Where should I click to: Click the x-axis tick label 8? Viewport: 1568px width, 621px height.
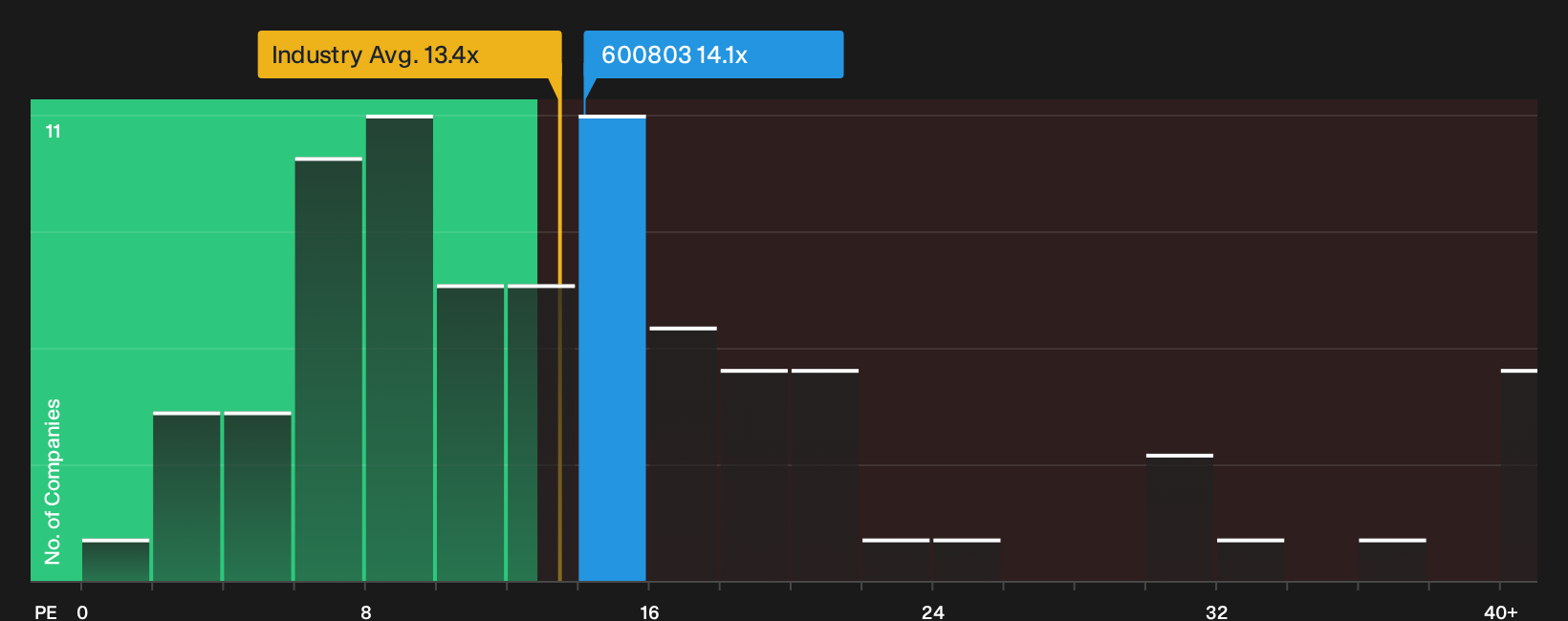coord(366,612)
